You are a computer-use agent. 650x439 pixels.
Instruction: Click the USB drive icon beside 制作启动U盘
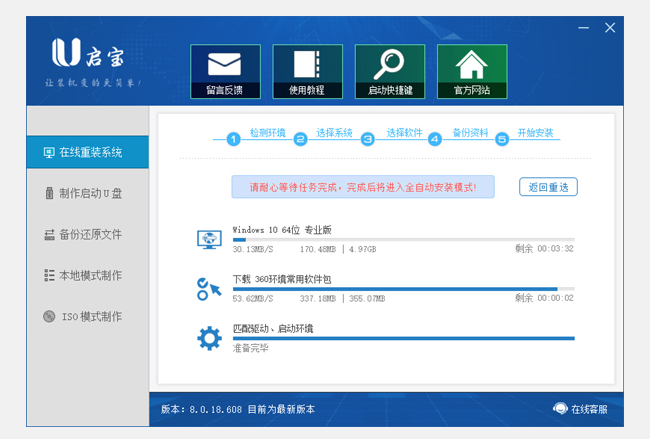49,193
